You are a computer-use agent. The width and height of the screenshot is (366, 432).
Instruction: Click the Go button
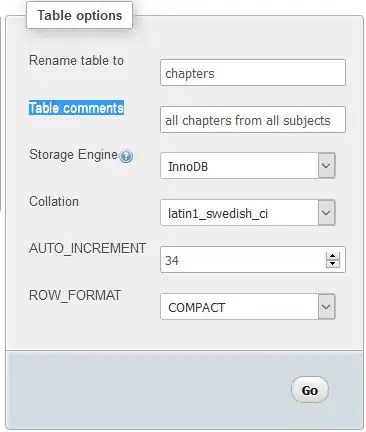(x=310, y=390)
